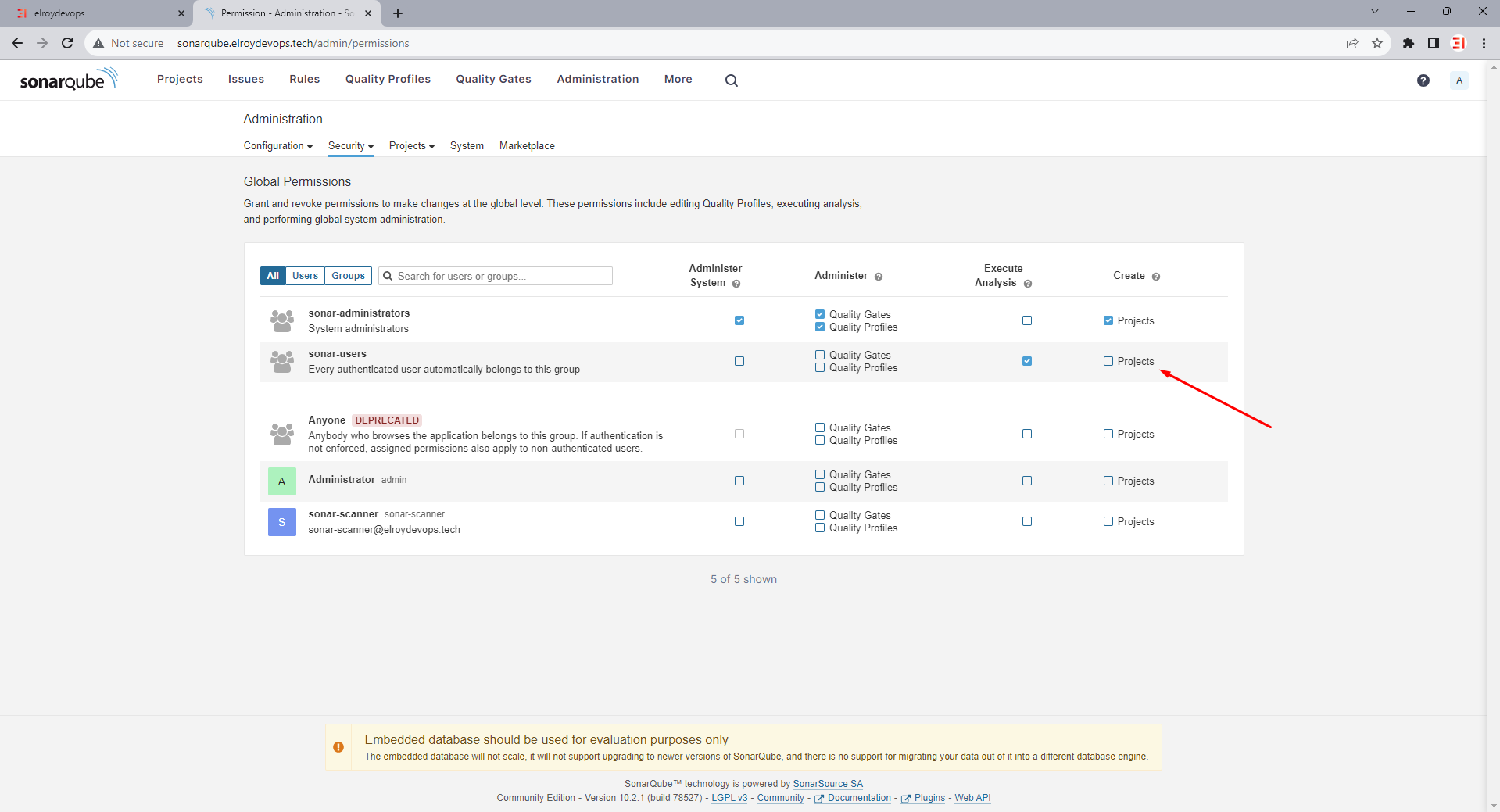The image size is (1500, 812).
Task: Toggle browser side panel icon
Action: pos(1434,43)
